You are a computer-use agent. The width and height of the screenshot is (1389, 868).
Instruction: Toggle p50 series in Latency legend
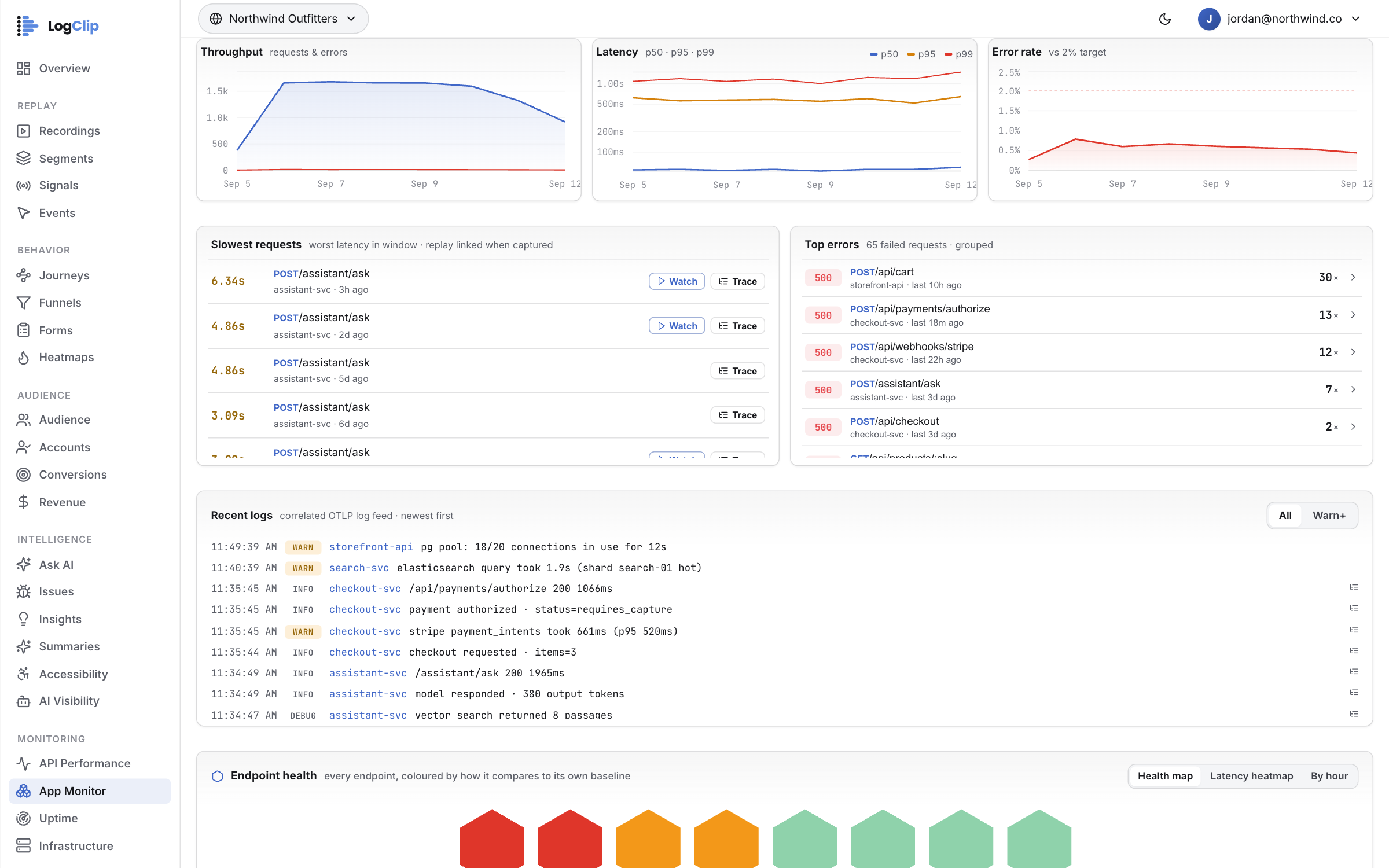pyautogui.click(x=884, y=54)
